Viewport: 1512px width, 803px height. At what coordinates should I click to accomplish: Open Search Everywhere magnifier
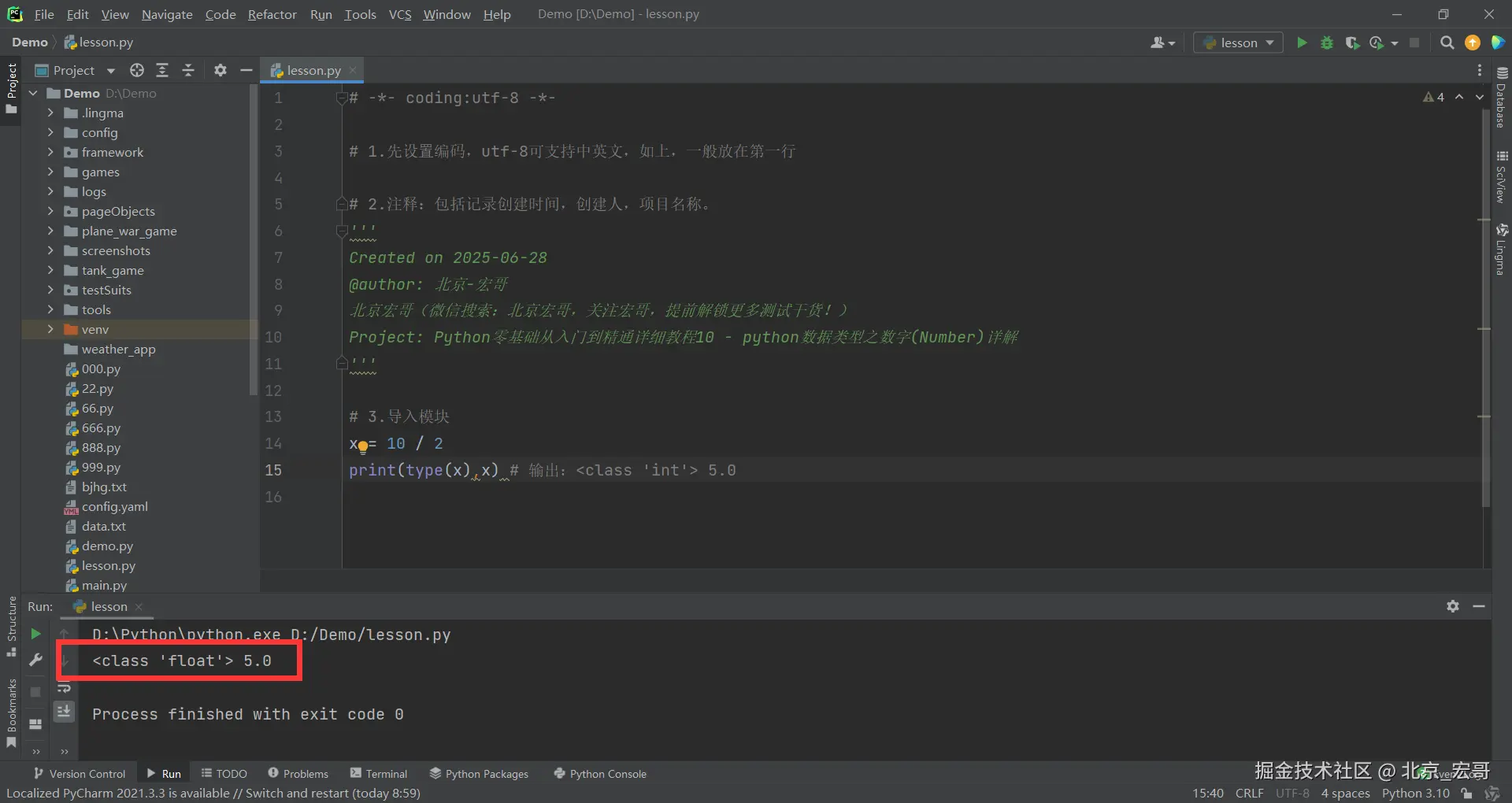1447,43
